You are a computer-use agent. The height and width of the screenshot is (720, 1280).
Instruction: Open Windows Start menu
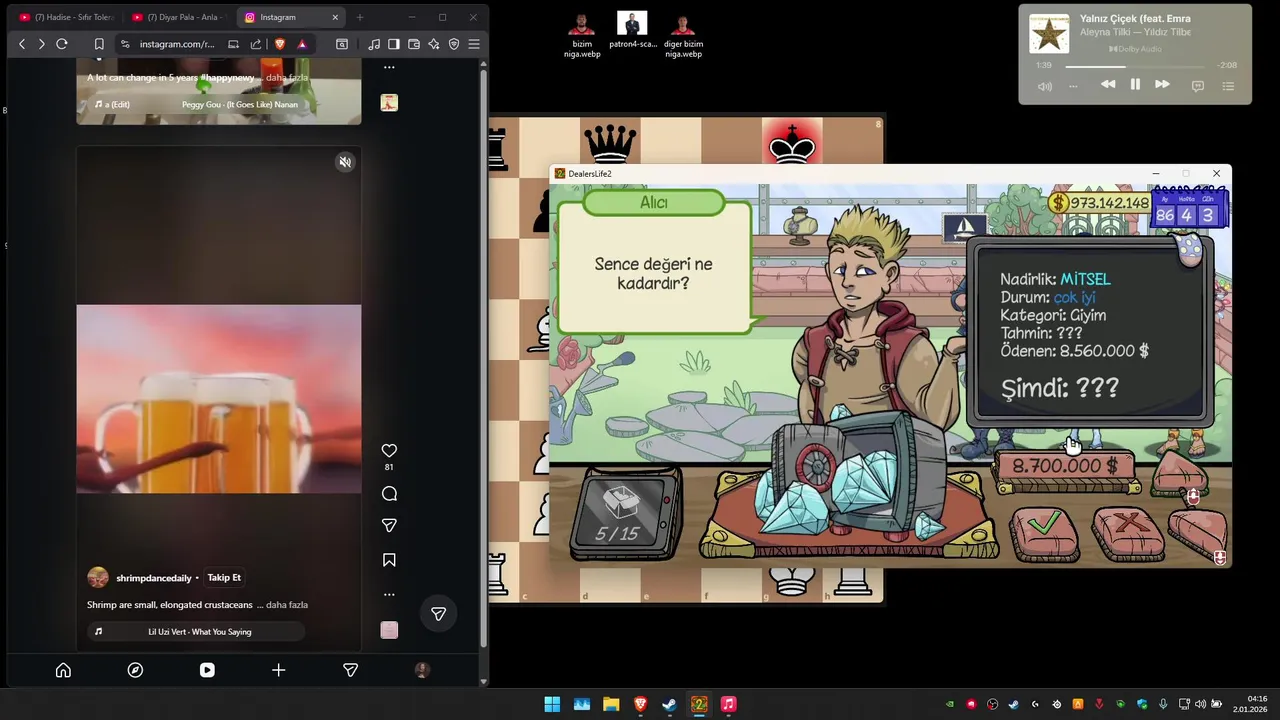[x=552, y=704]
